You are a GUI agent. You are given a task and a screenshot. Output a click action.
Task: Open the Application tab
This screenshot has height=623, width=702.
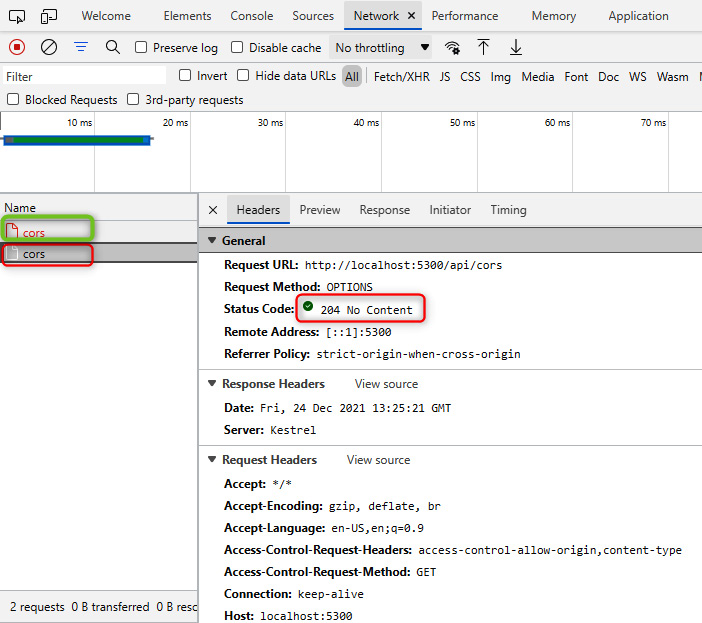(x=638, y=16)
